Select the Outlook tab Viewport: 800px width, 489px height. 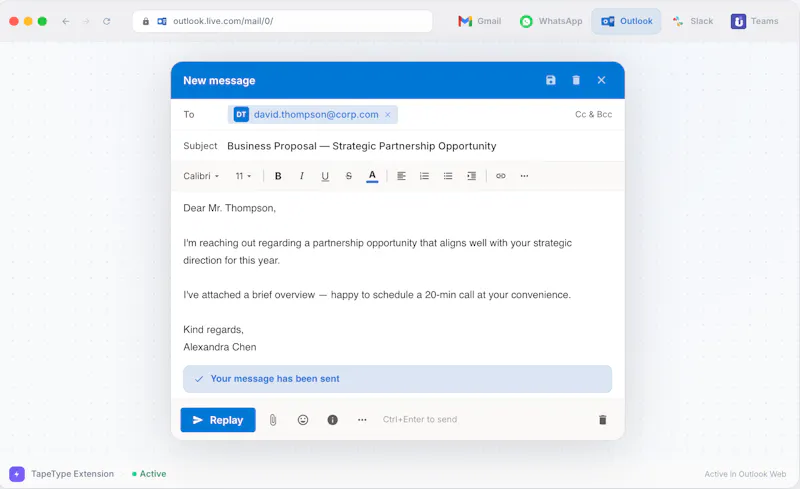627,21
